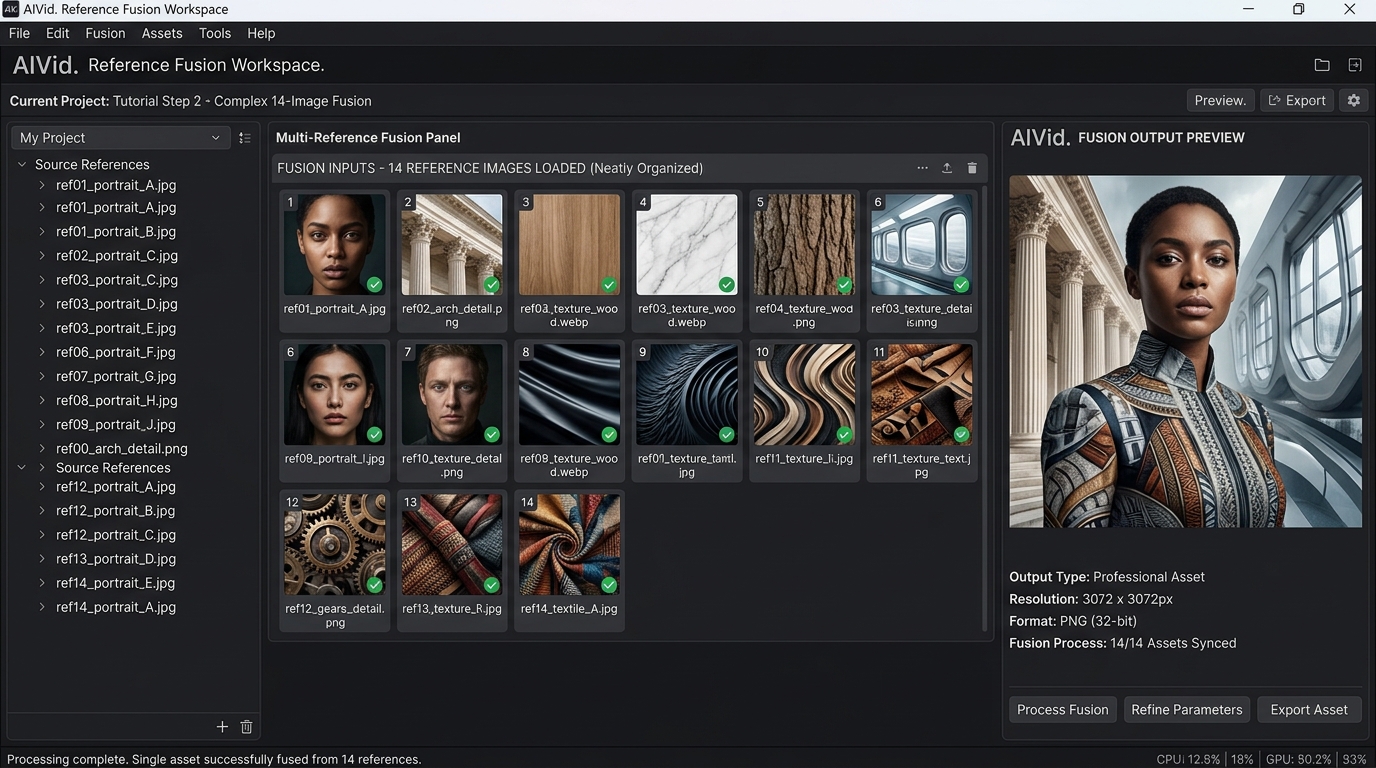Image resolution: width=1376 pixels, height=768 pixels.
Task: Click the import file icon beside folder icon
Action: tap(1355, 65)
